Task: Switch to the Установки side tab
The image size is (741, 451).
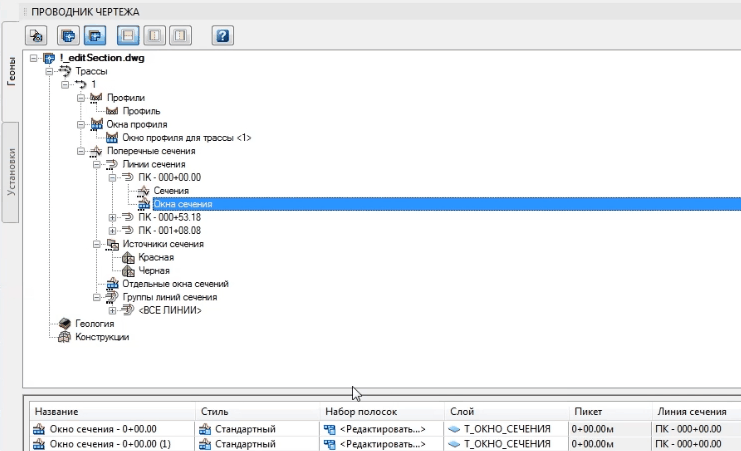Action: pyautogui.click(x=11, y=174)
